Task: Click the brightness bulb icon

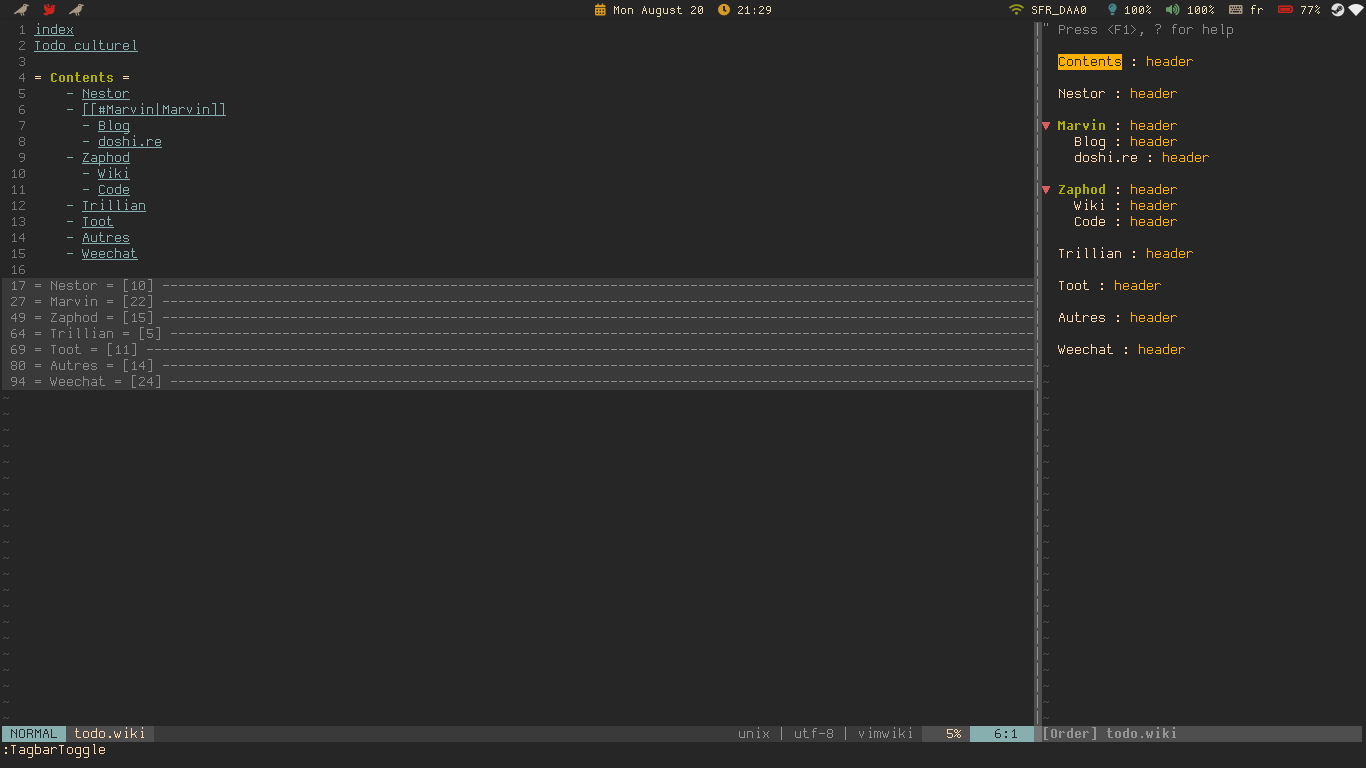Action: (1113, 10)
